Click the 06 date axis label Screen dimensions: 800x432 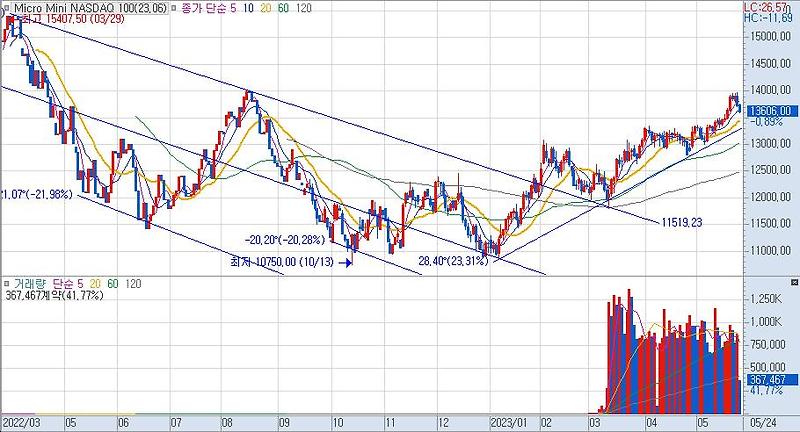[x=123, y=423]
